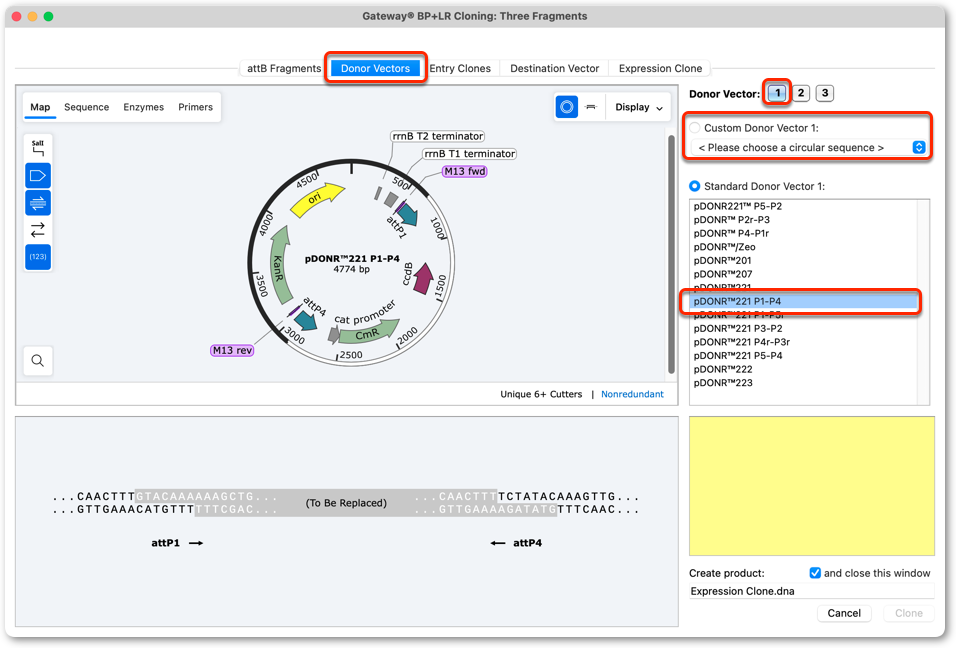
Task: Click the Cancel button
Action: [844, 613]
